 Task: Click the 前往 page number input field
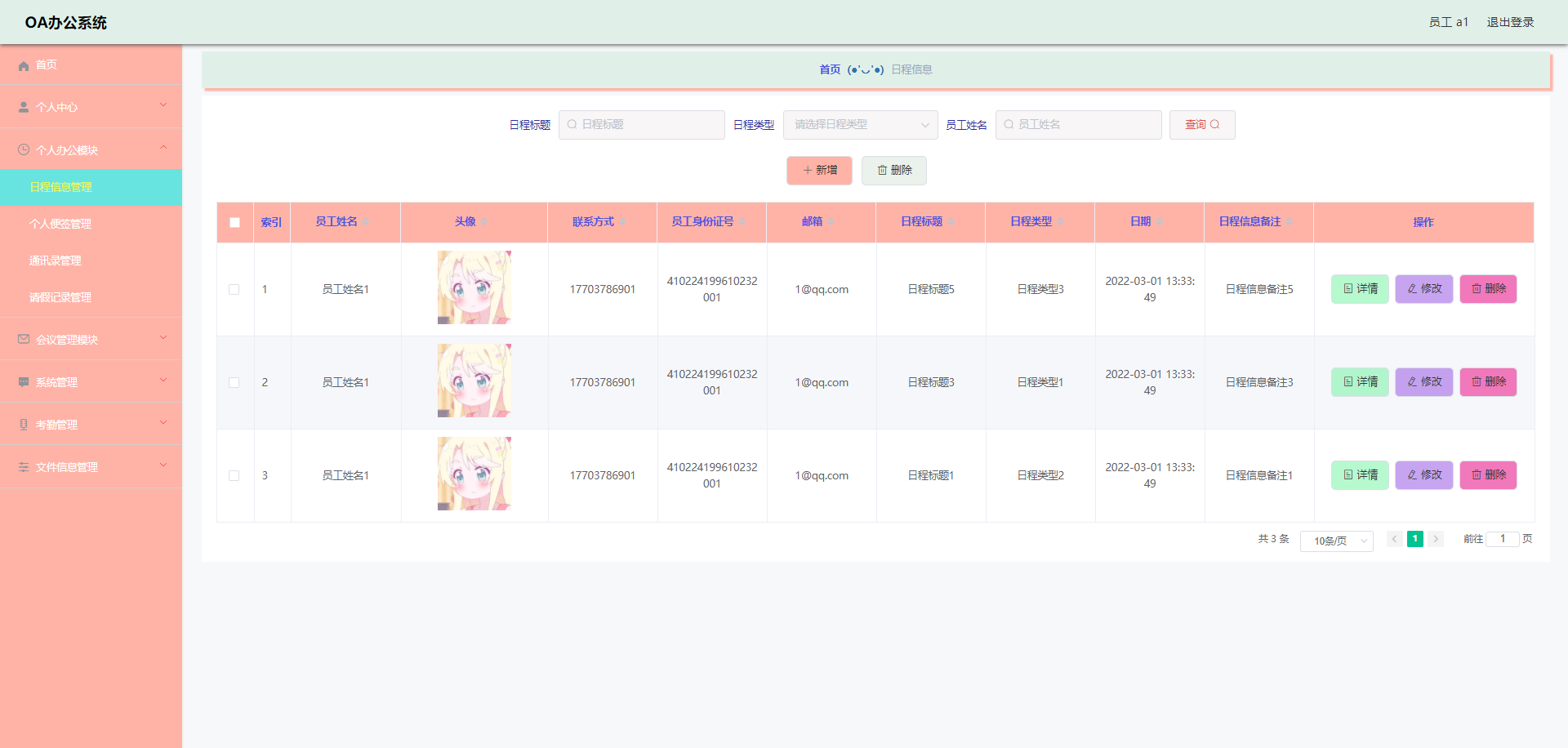(x=1503, y=539)
